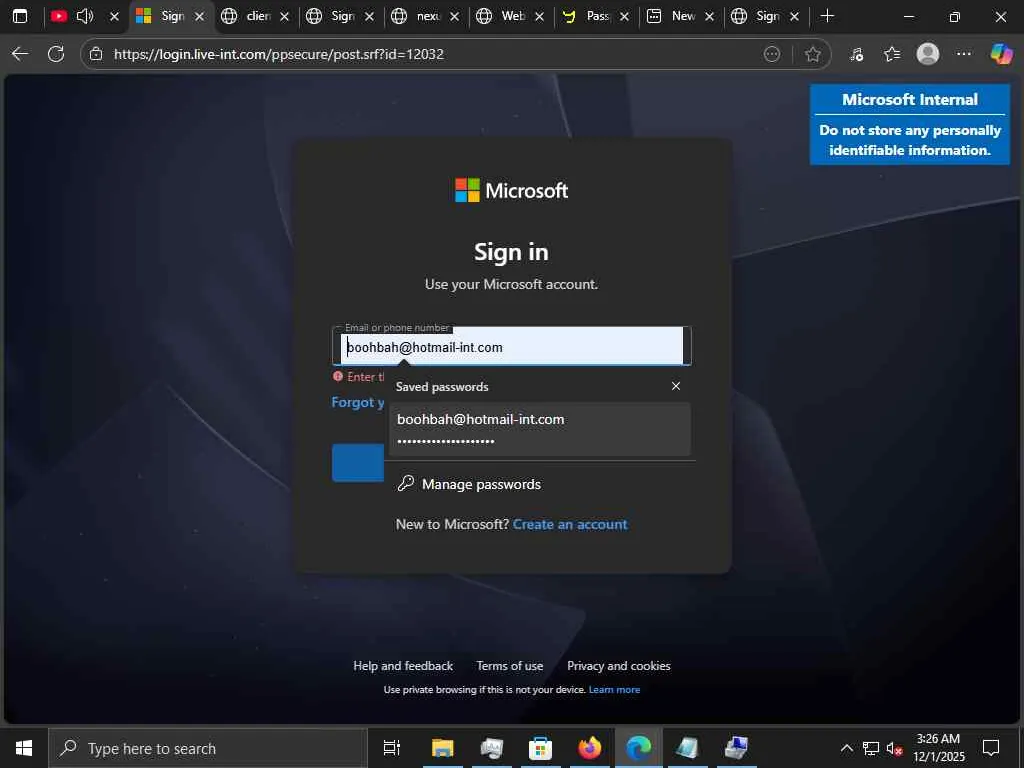Open Microsoft Edge taskbar icon
Screen dimensions: 1024x768
[x=638, y=748]
